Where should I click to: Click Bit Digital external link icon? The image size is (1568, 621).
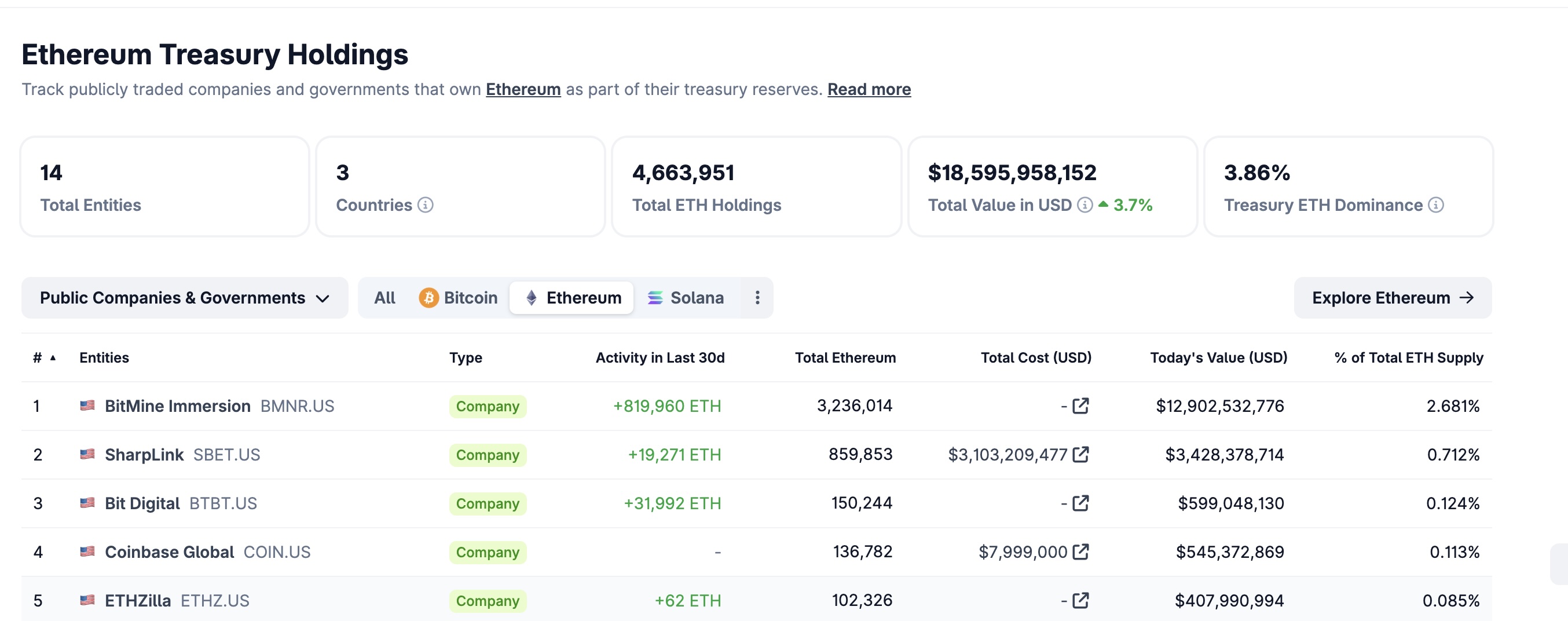(1080, 503)
